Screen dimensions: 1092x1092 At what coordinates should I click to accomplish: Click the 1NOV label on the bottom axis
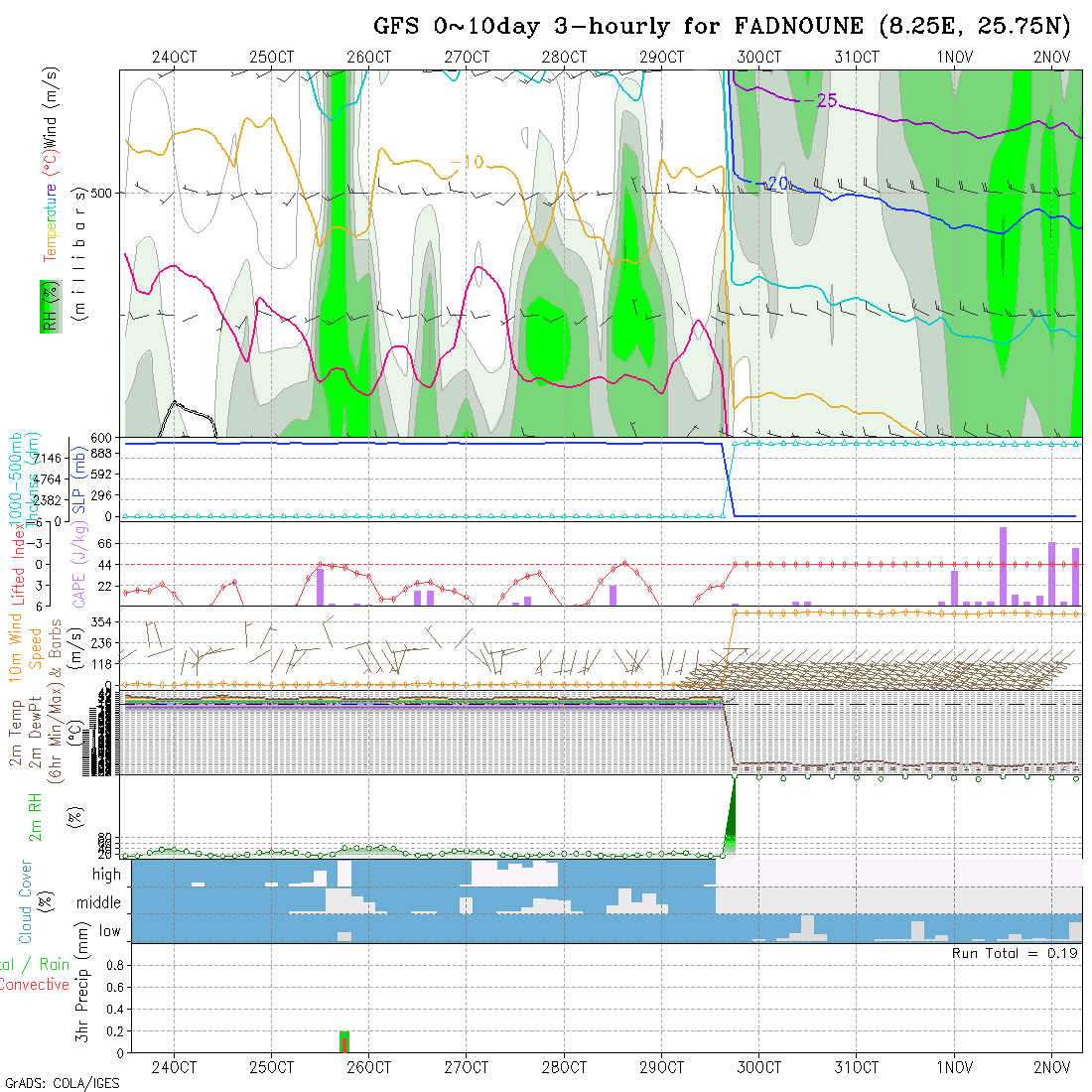coord(954,1067)
